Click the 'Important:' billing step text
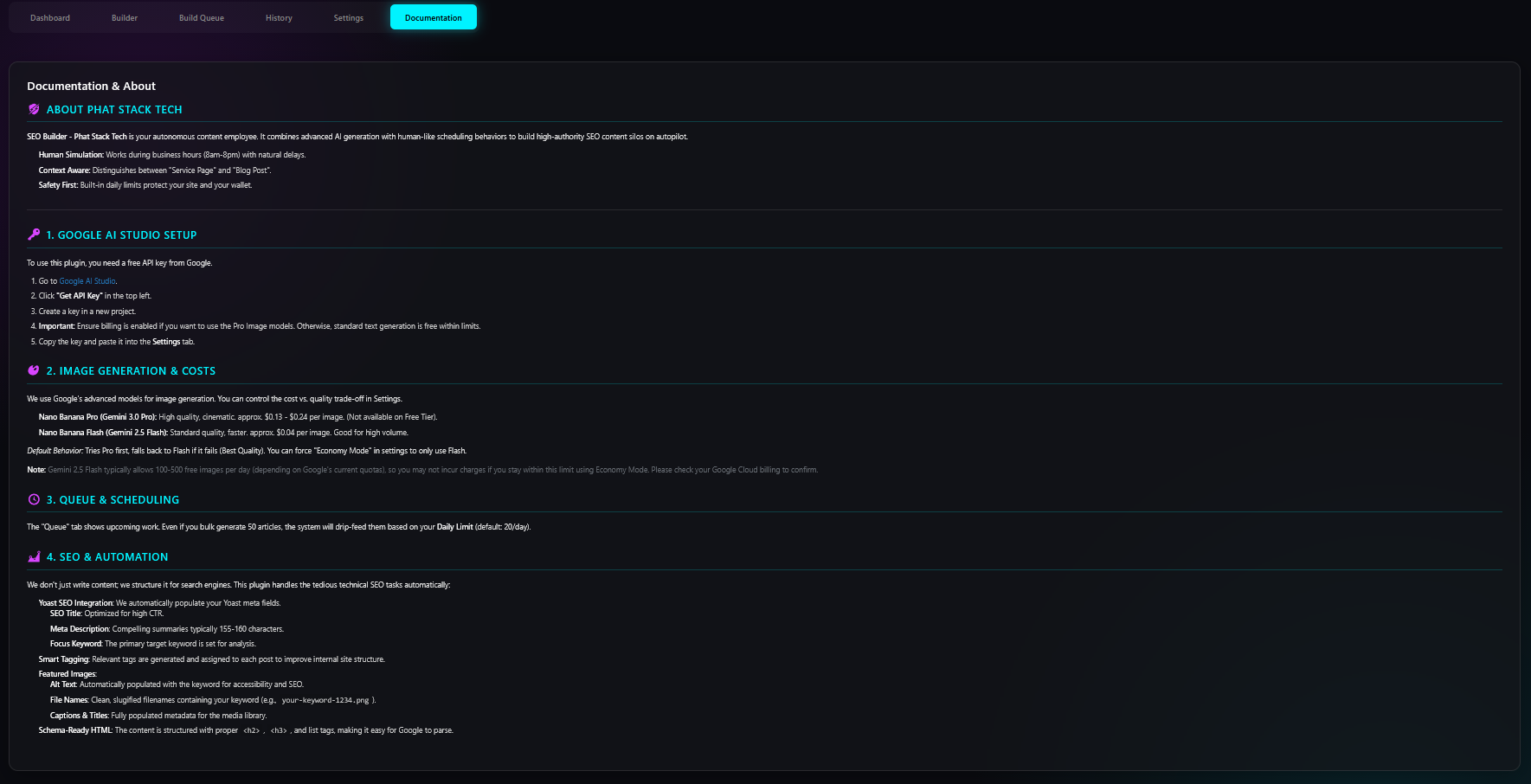Viewport: 1531px width, 784px height. pyautogui.click(x=260, y=326)
